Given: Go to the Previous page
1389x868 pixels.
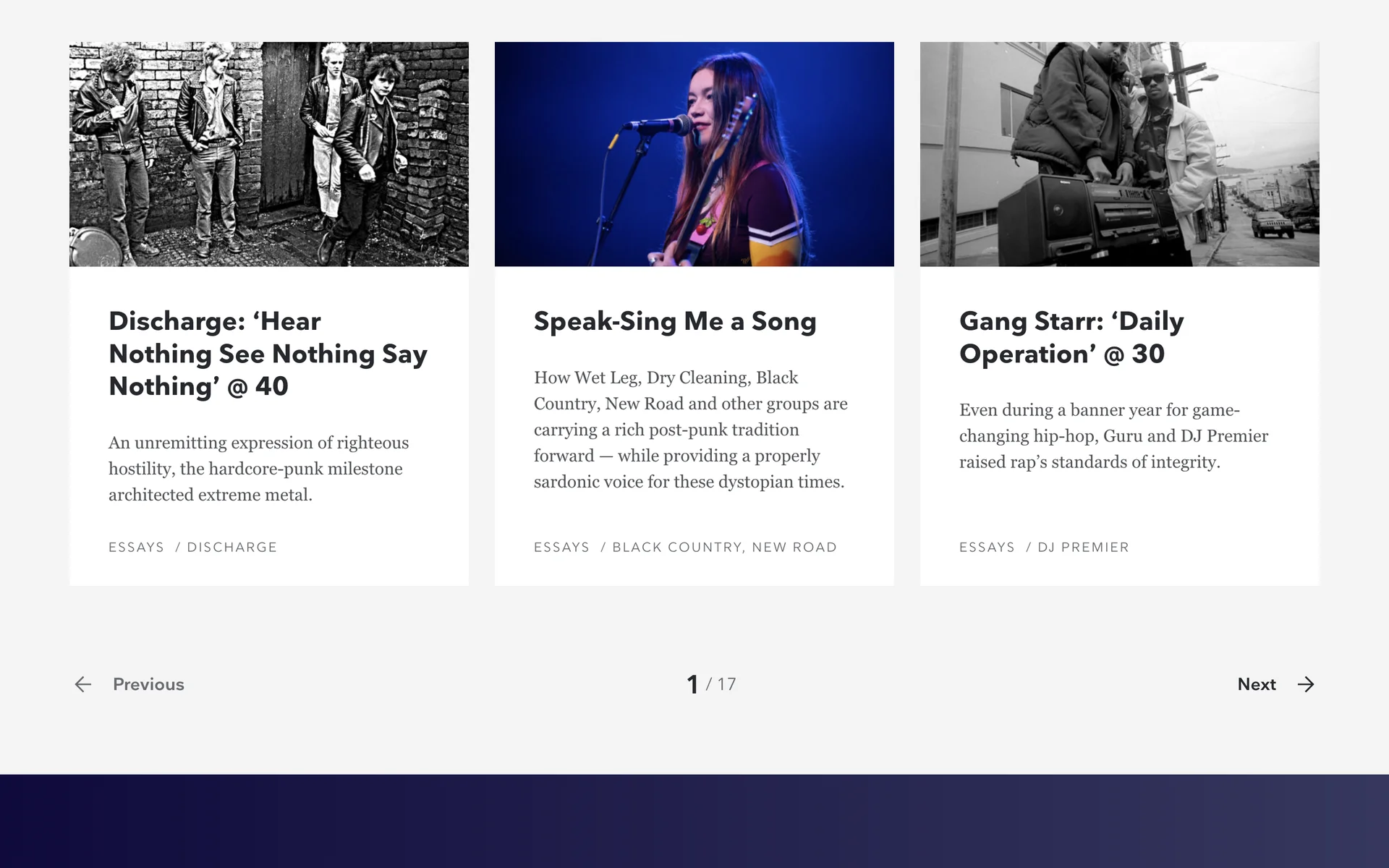Looking at the screenshot, I should (148, 684).
